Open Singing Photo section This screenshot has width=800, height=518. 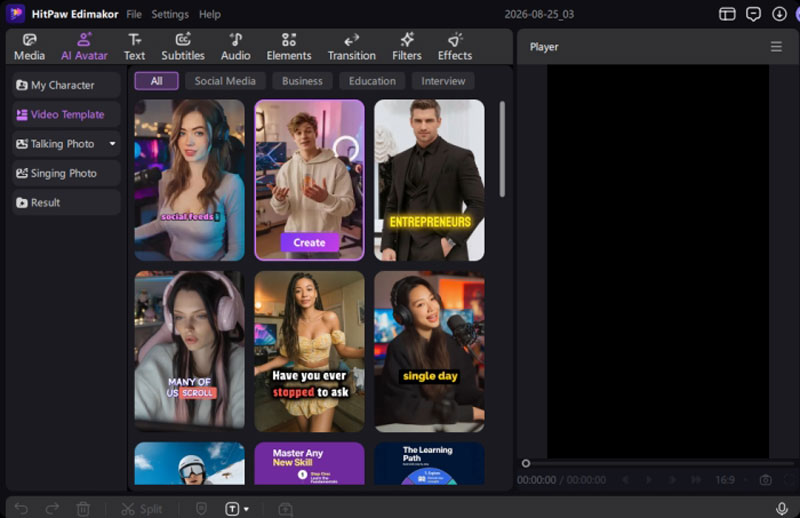point(66,174)
